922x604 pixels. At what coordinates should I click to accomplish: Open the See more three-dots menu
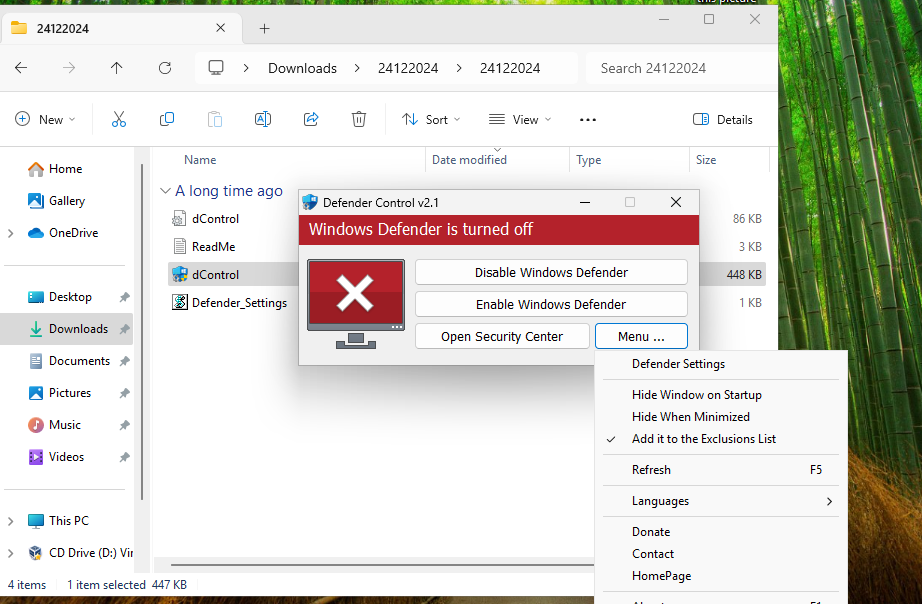coord(588,119)
